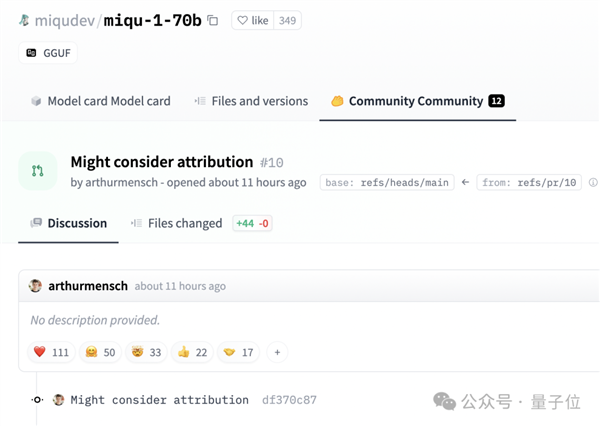Click the miqudev owner link
The width and height of the screenshot is (600, 426).
tap(61, 20)
